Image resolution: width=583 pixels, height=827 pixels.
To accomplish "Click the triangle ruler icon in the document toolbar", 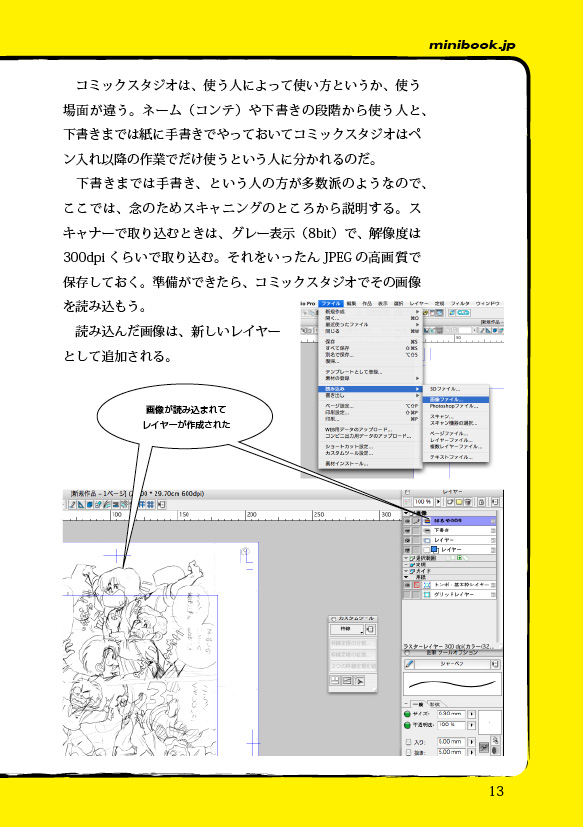I will pos(81,505).
